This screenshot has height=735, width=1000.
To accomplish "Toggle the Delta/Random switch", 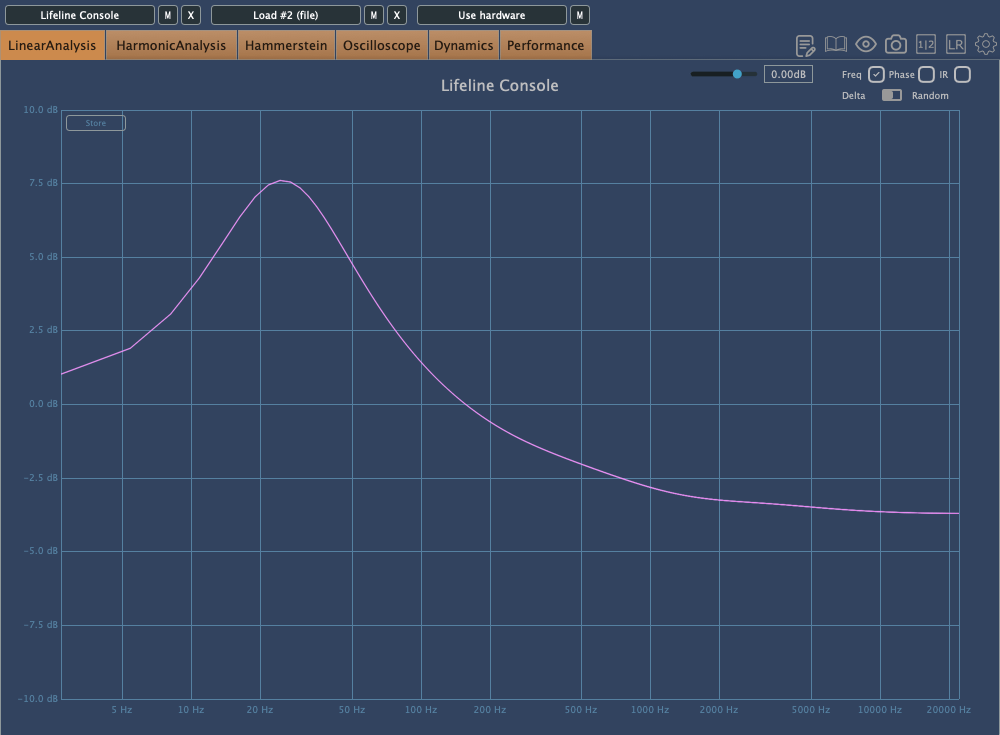I will [x=891, y=95].
